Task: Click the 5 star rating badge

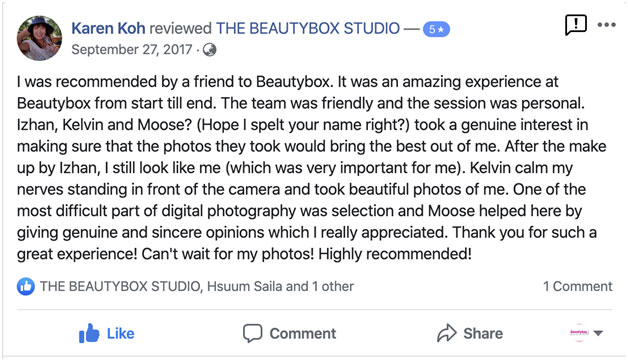Action: tap(436, 29)
